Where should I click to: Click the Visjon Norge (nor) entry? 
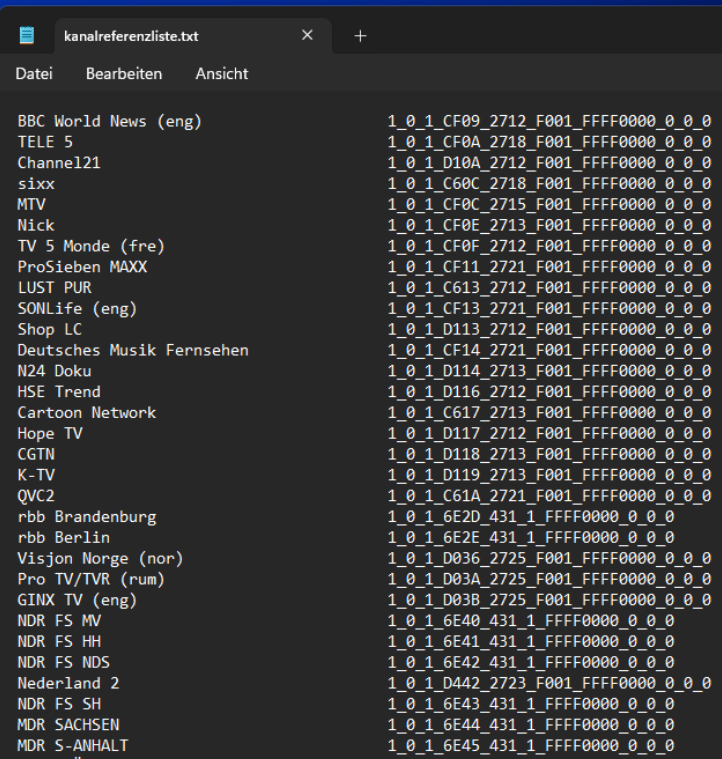tap(100, 559)
